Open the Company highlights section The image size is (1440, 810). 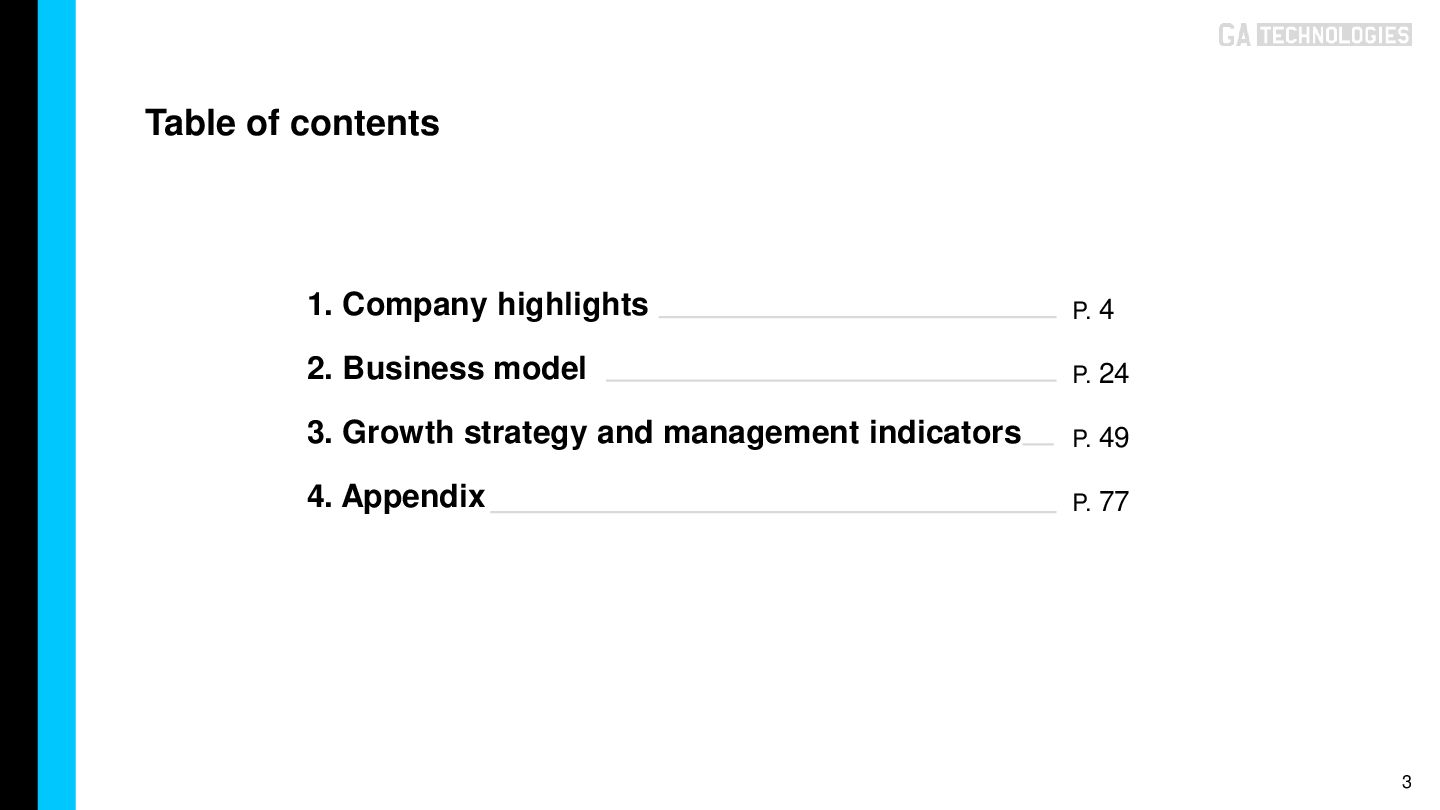pos(477,304)
